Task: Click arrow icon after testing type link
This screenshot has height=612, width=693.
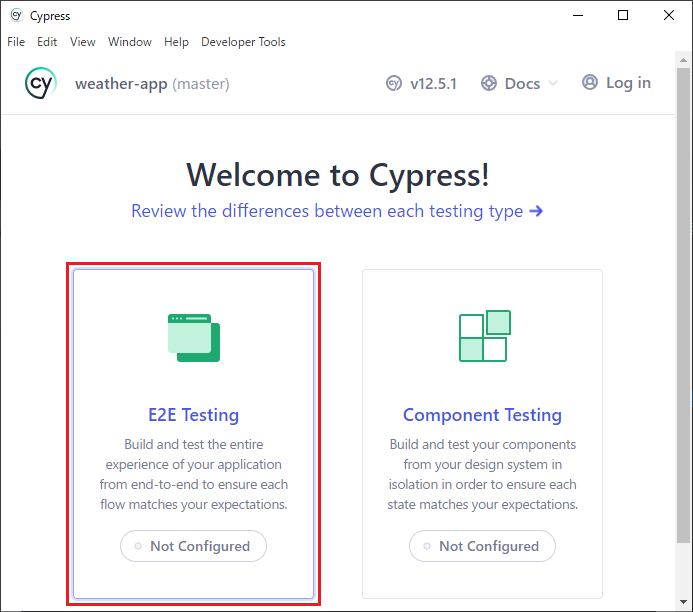Action: tap(536, 211)
